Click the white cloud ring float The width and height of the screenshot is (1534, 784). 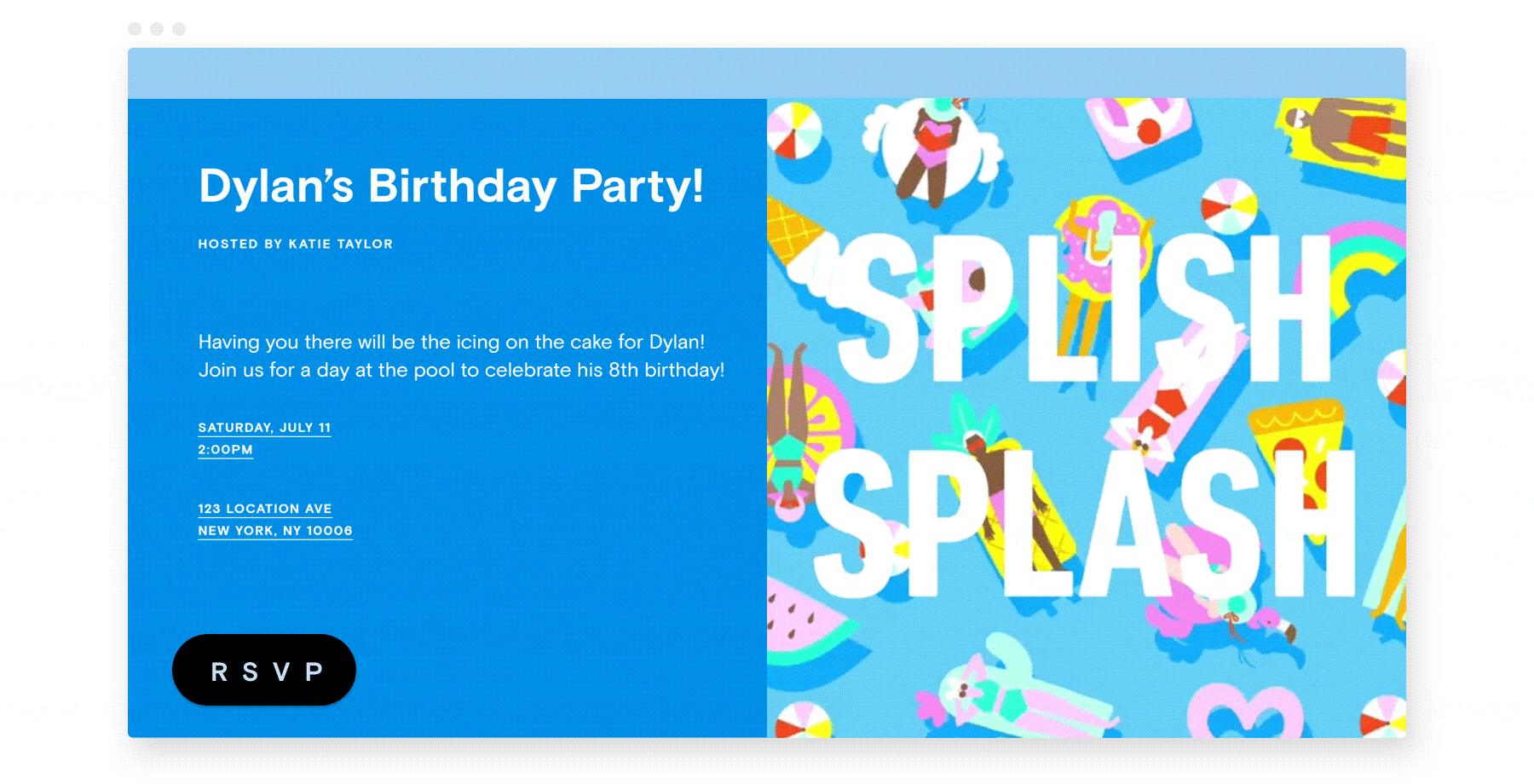pyautogui.click(x=933, y=149)
